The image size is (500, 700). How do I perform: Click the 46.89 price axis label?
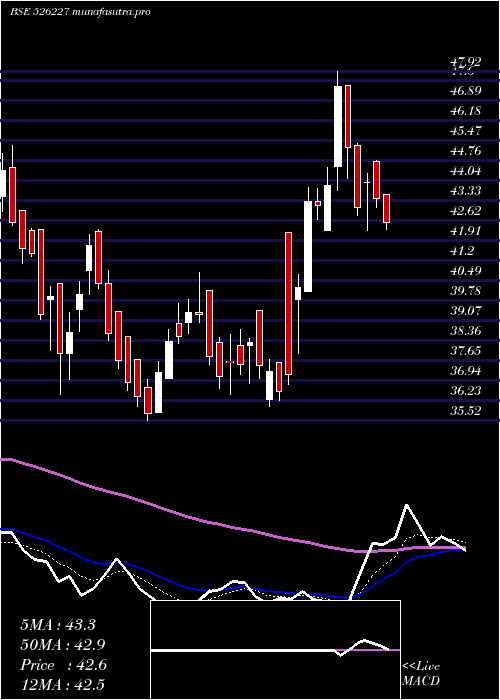(x=466, y=91)
